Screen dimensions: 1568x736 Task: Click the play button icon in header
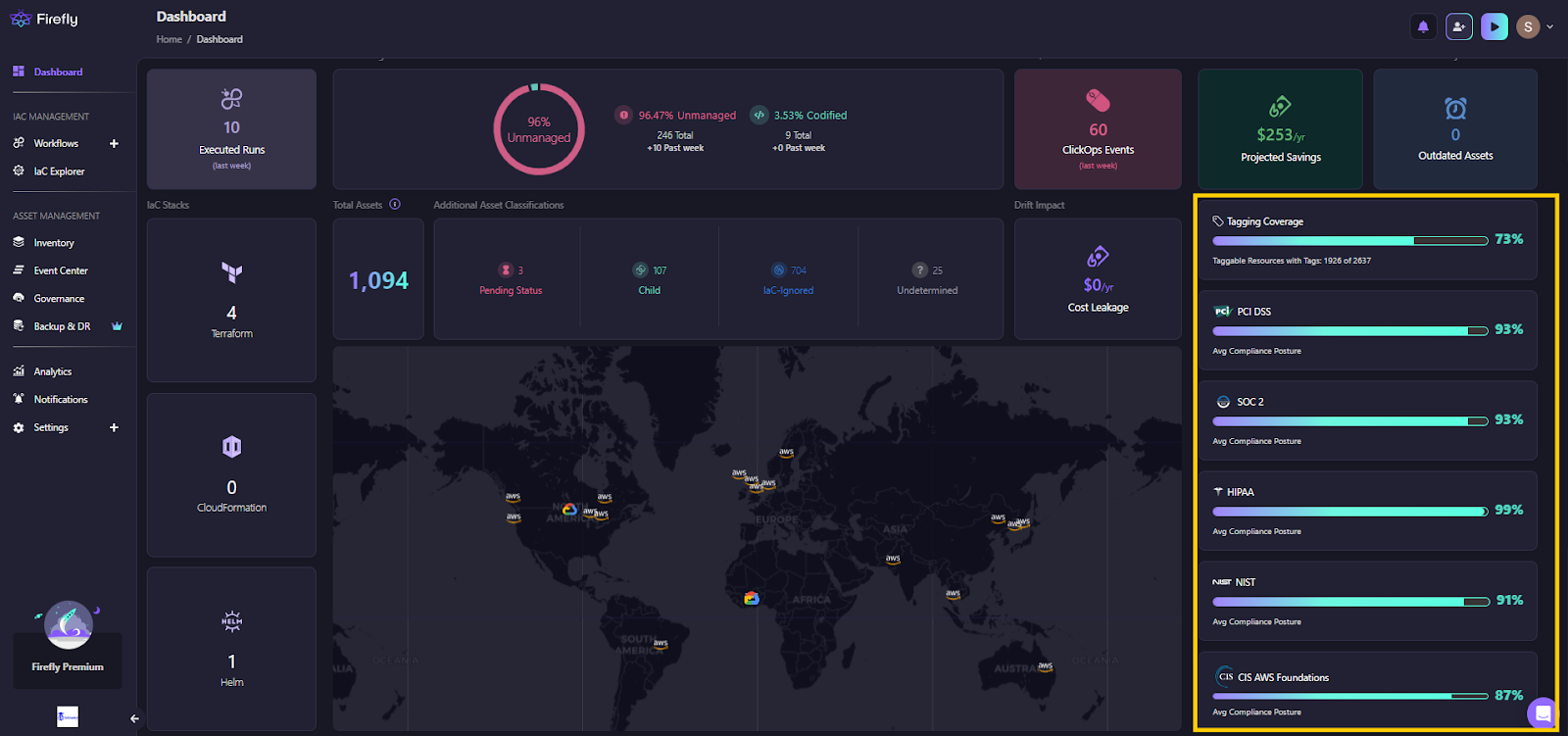coord(1494,26)
